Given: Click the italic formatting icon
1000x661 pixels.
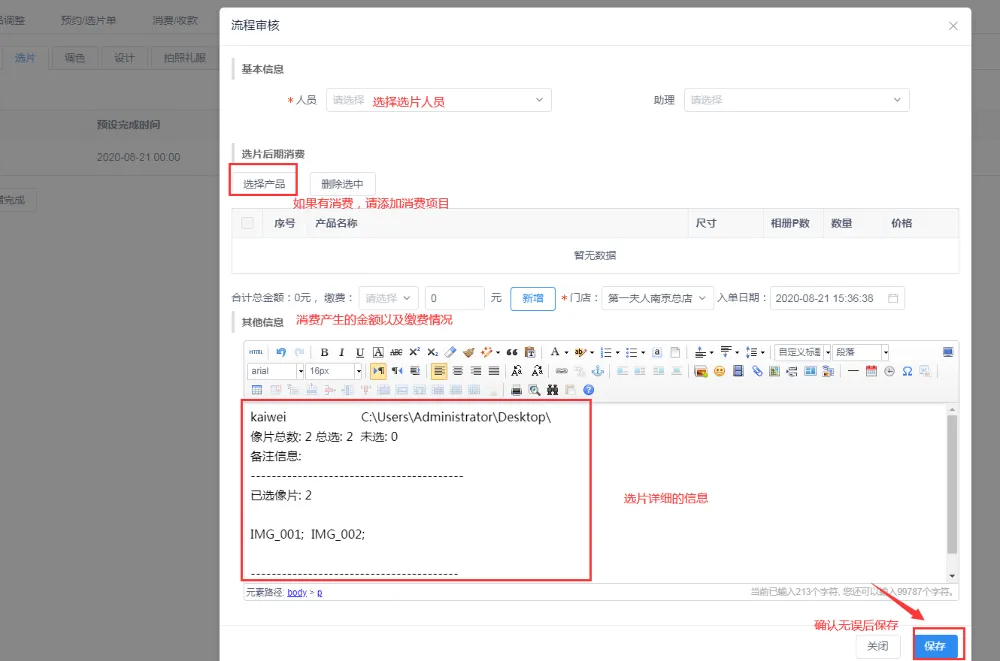Looking at the screenshot, I should pyautogui.click(x=342, y=352).
